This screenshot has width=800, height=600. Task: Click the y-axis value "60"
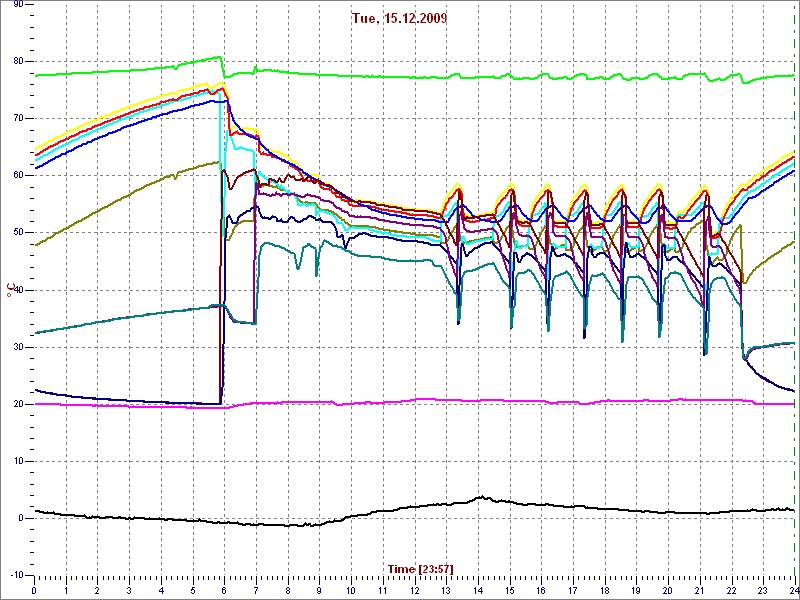18,176
